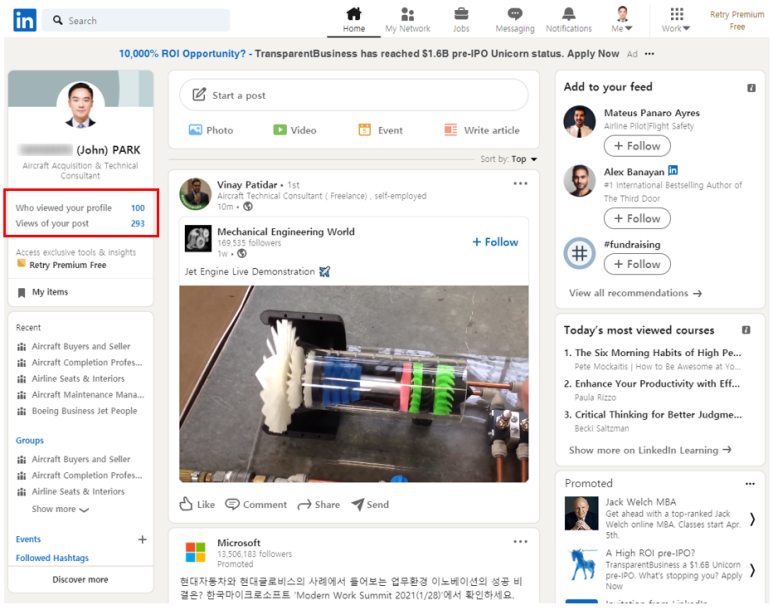
Task: Follow Alex Banayan
Action: point(637,218)
